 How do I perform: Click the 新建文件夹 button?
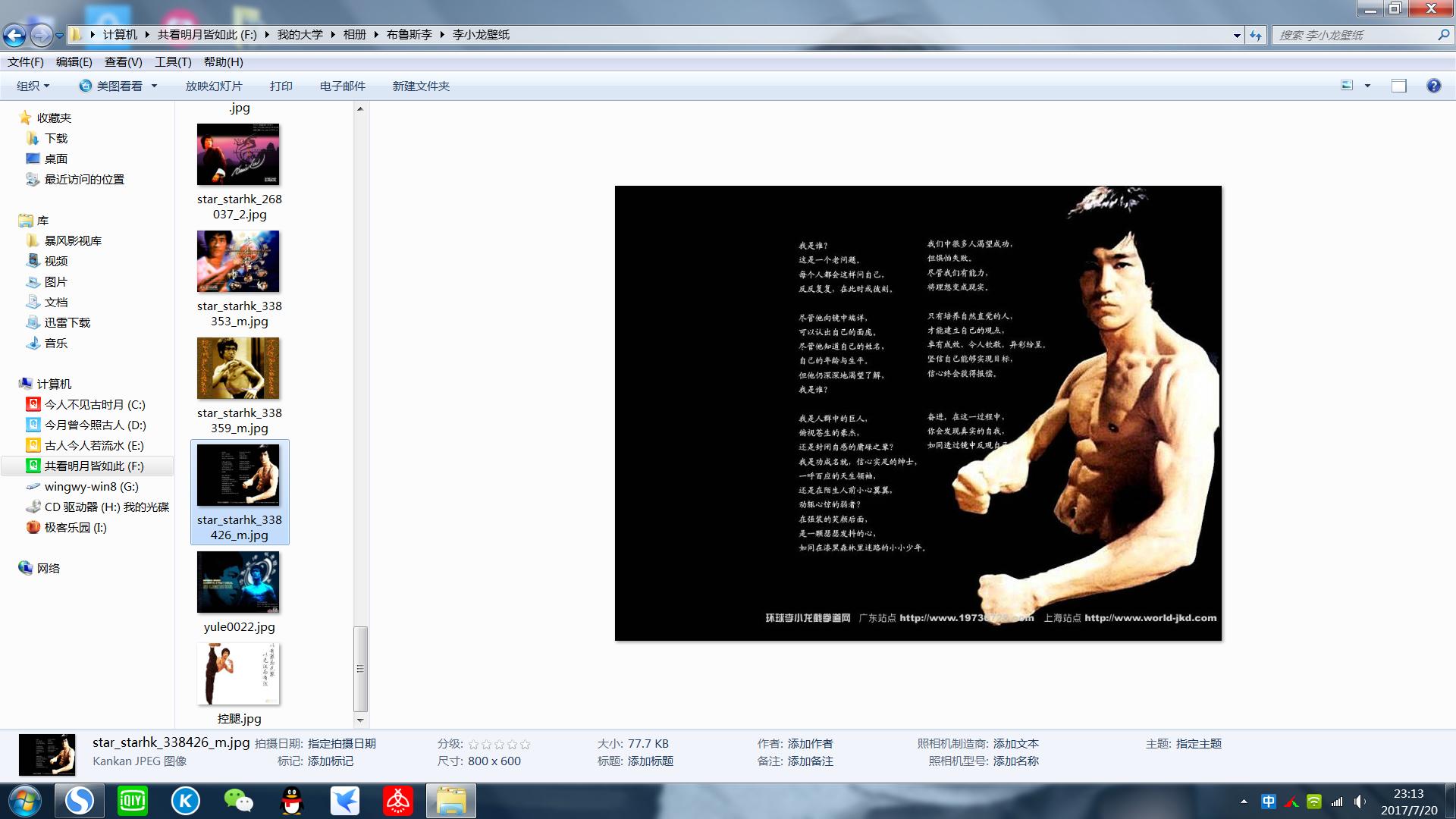coord(421,86)
